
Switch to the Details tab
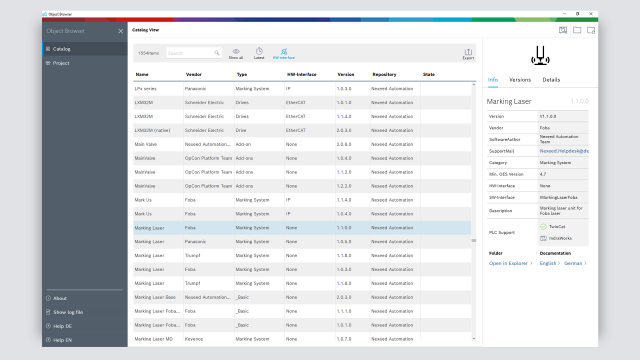[551, 80]
